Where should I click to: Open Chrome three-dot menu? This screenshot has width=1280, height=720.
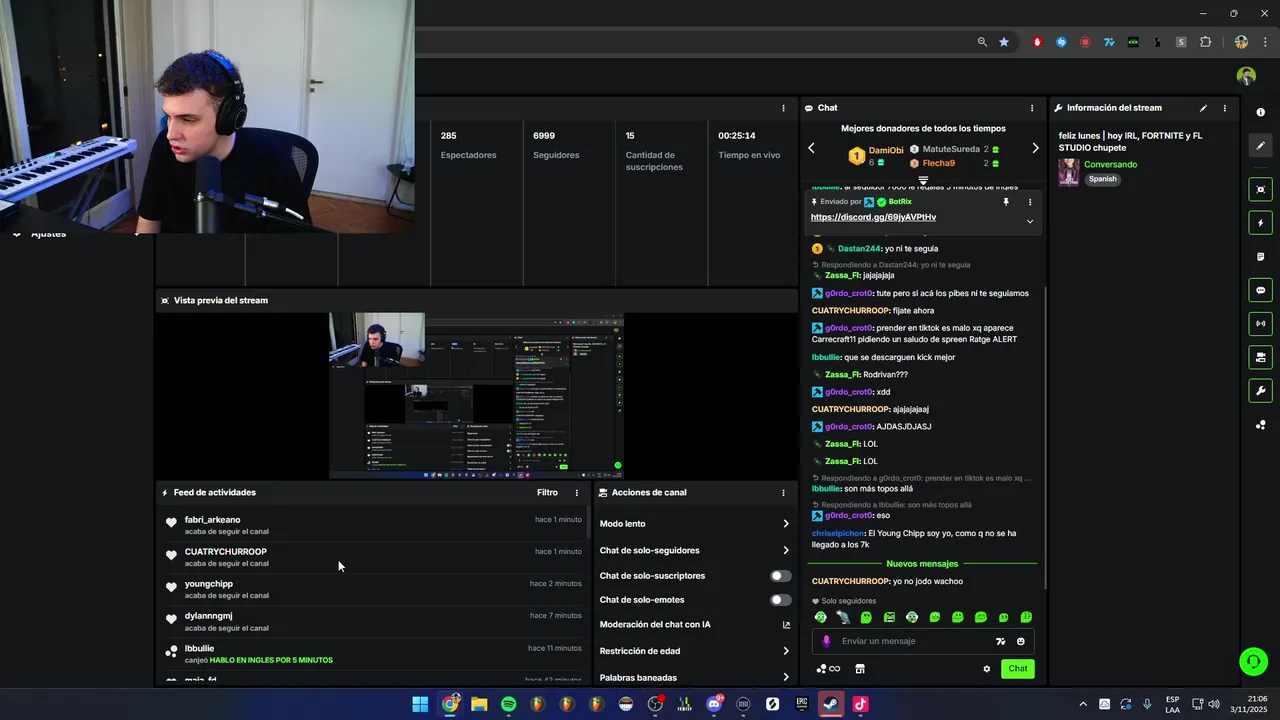1264,42
